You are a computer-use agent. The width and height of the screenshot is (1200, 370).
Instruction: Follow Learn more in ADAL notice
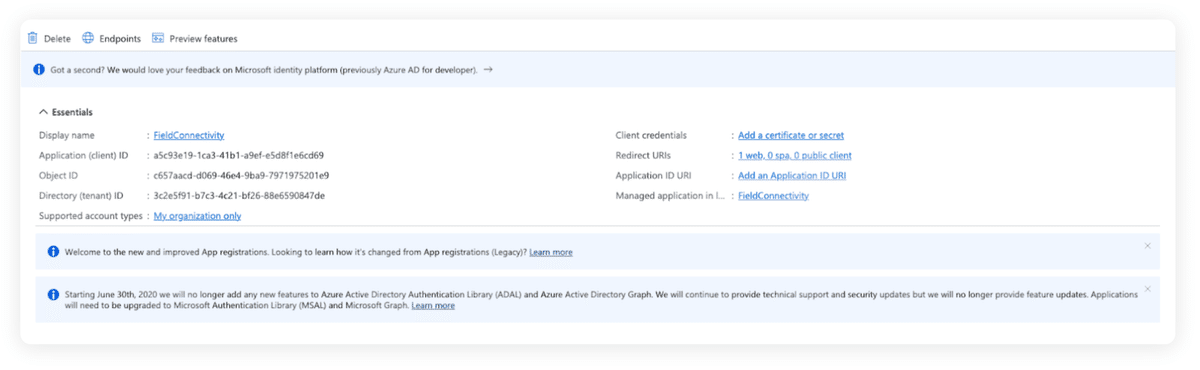coord(433,306)
